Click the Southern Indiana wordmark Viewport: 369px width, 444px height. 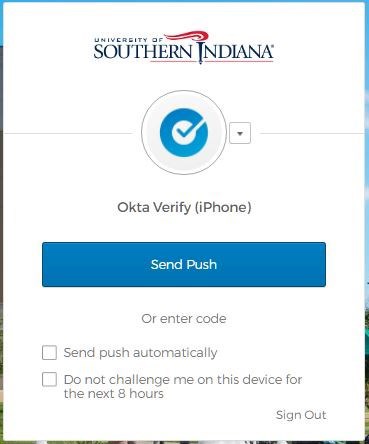183,52
